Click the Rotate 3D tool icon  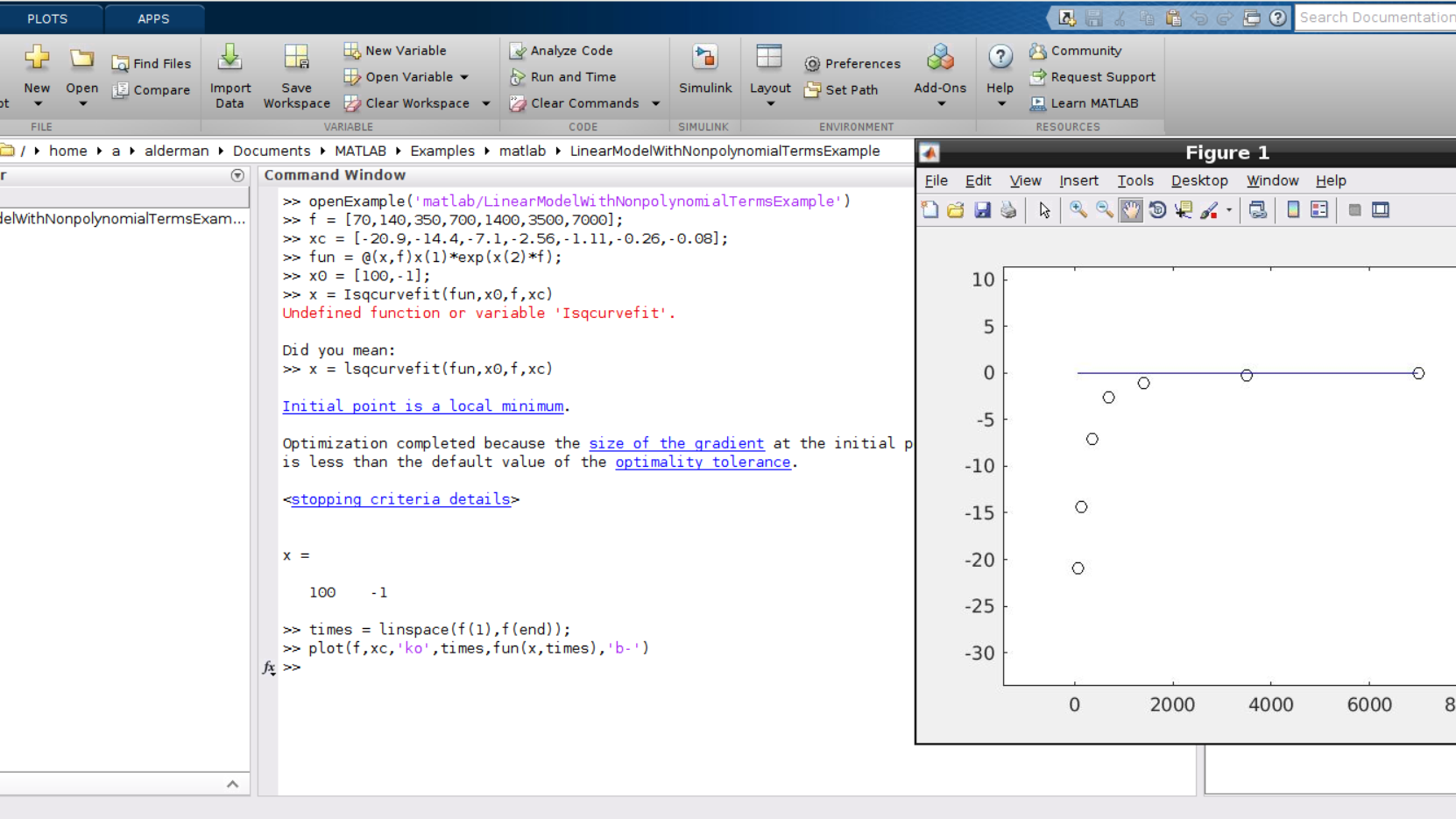pos(1157,210)
